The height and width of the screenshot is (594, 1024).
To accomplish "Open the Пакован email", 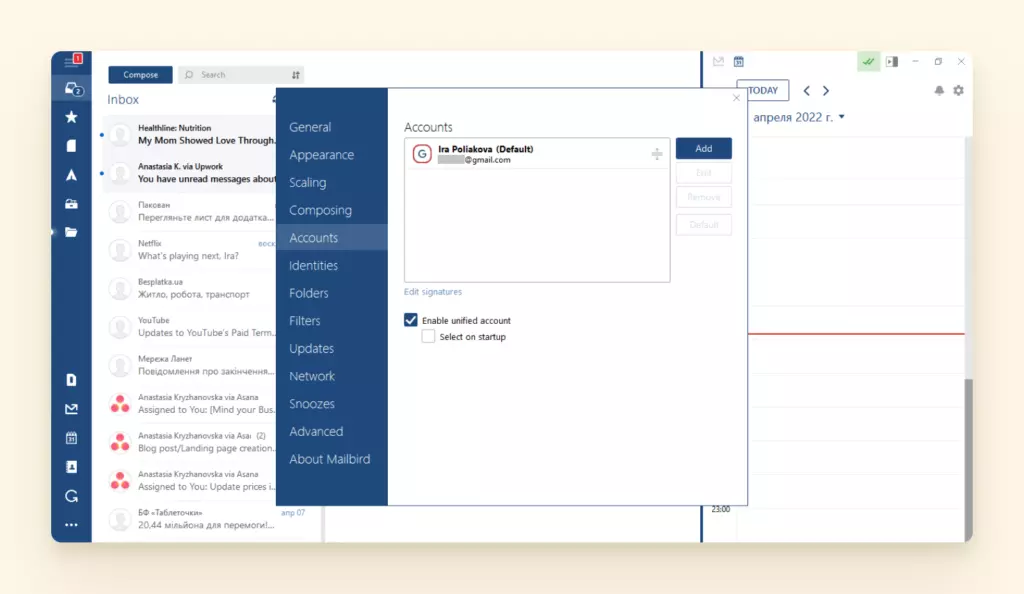I will [x=189, y=211].
